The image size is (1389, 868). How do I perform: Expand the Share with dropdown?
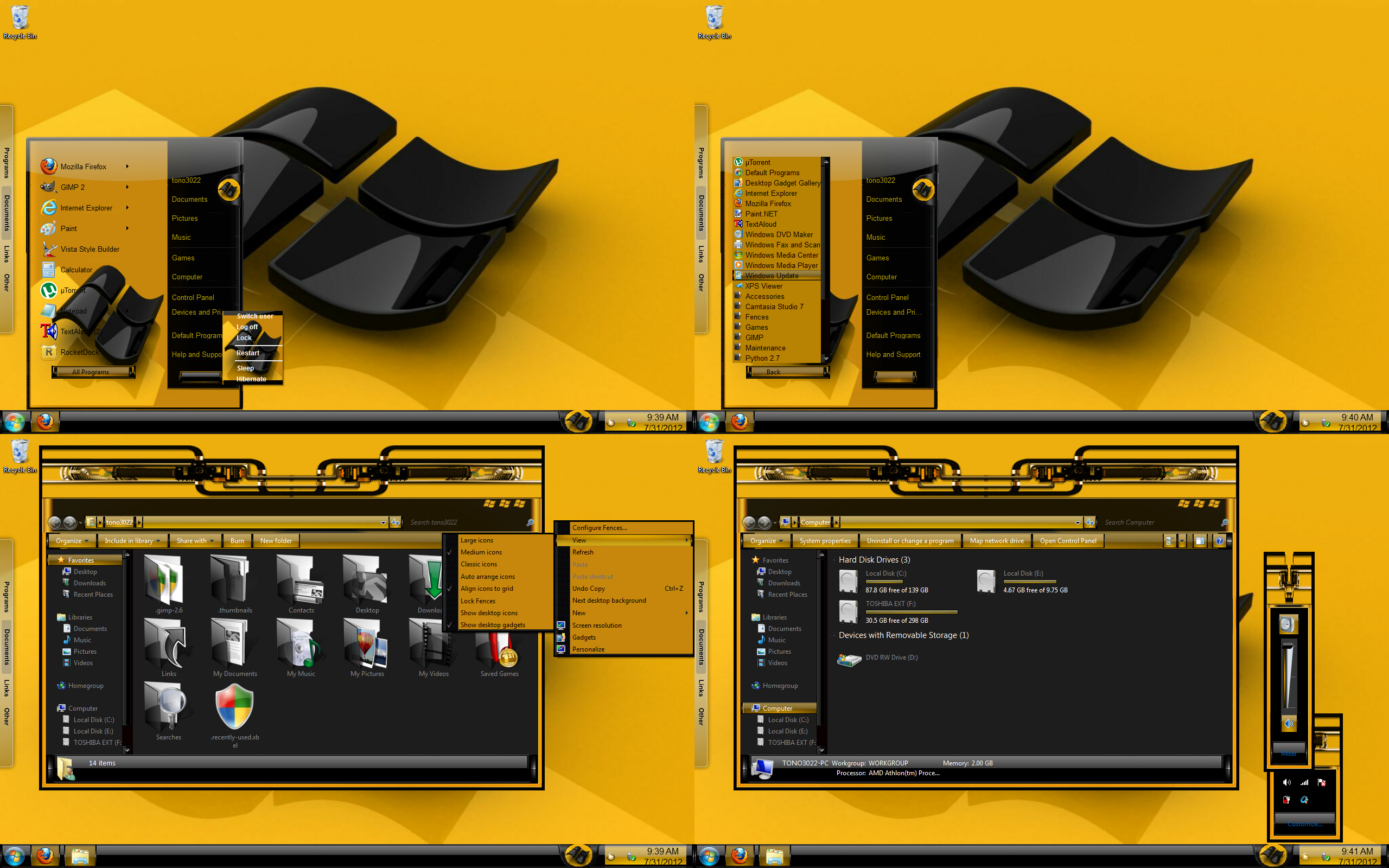pos(195,541)
